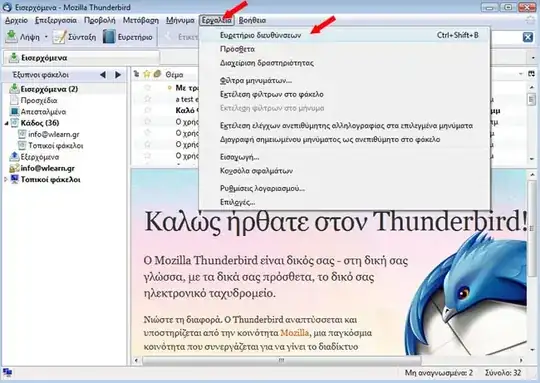Click Μη αναγνωσμένα: 2 in status bar
Screen dimensions: 540x383
(439, 373)
